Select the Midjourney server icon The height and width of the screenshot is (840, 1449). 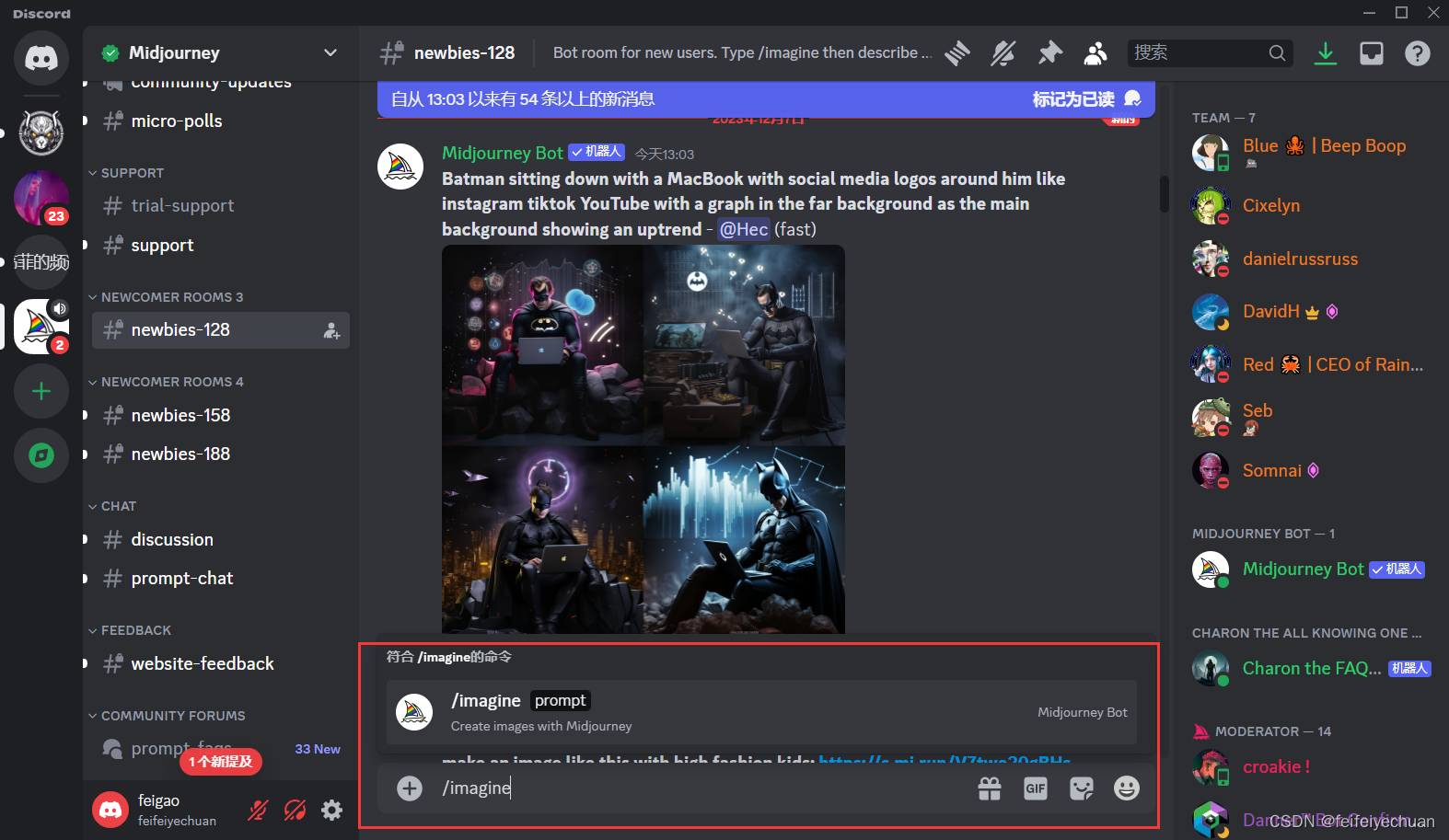tap(41, 327)
